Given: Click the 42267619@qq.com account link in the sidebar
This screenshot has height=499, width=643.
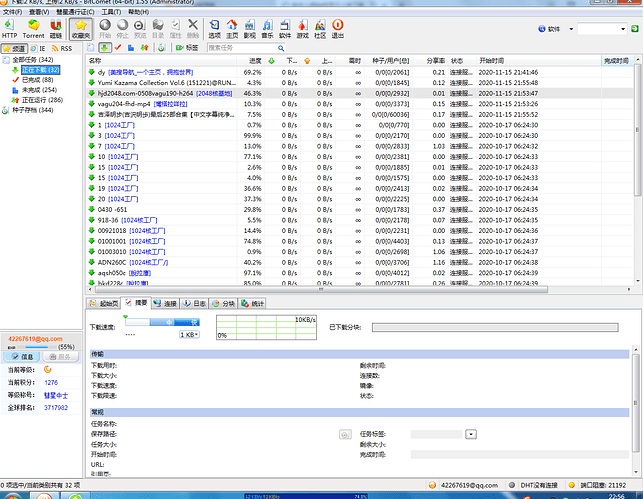Looking at the screenshot, I should [35, 339].
